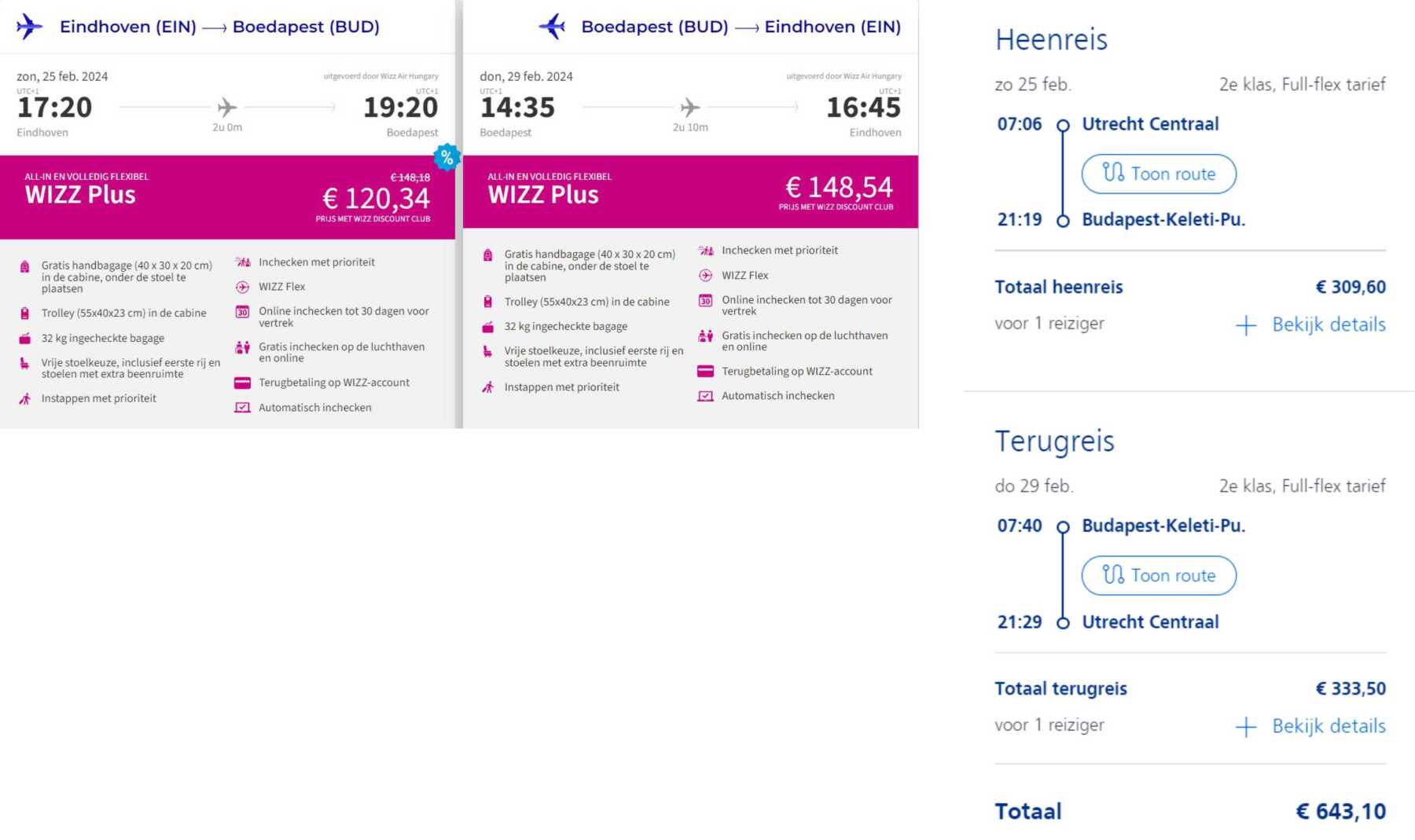Click the Utrecht Centraal departure station in Heenreis

[x=1150, y=124]
